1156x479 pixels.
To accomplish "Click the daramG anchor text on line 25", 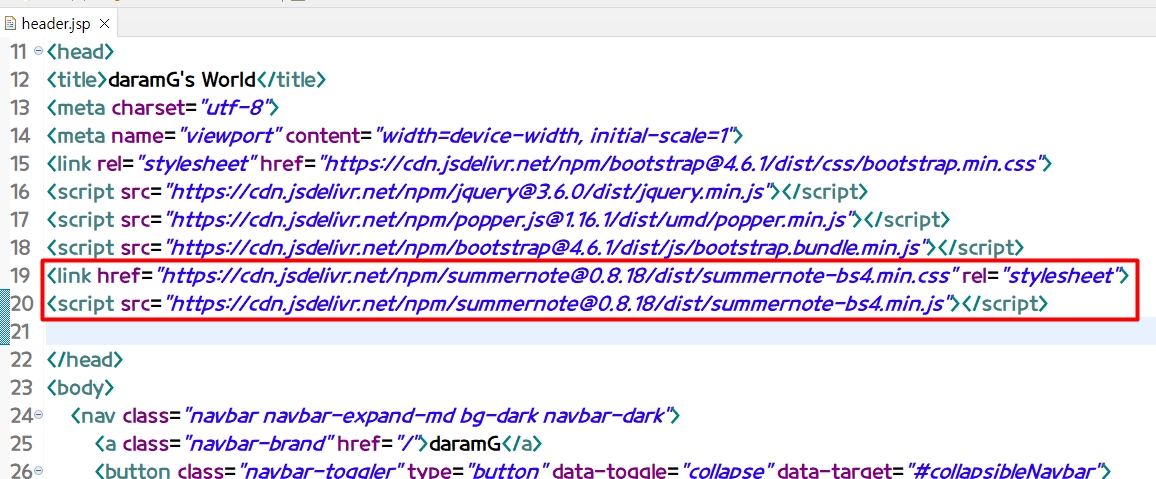I will coord(465,444).
